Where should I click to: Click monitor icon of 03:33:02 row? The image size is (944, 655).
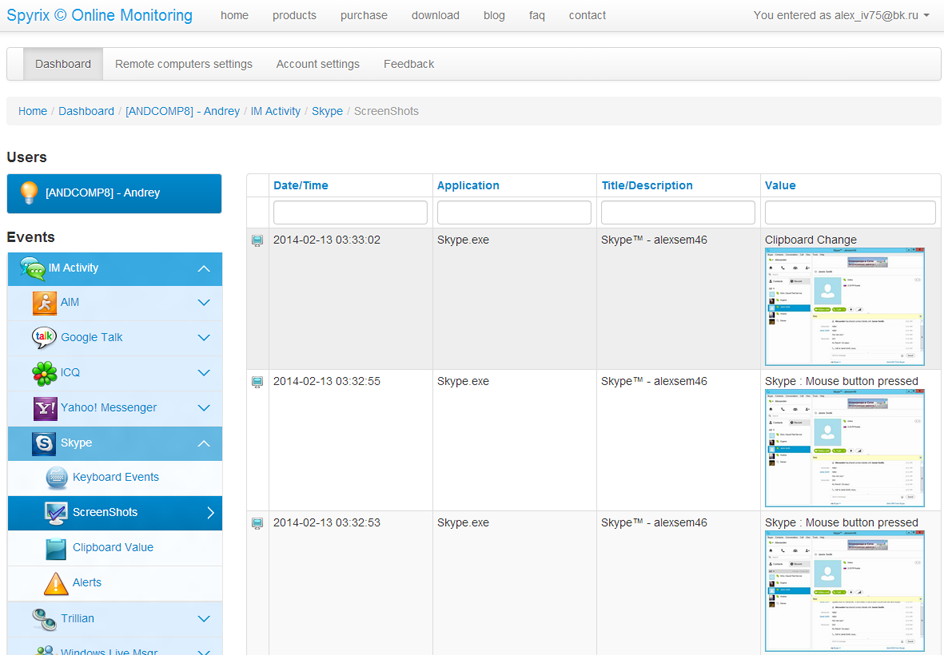click(257, 241)
